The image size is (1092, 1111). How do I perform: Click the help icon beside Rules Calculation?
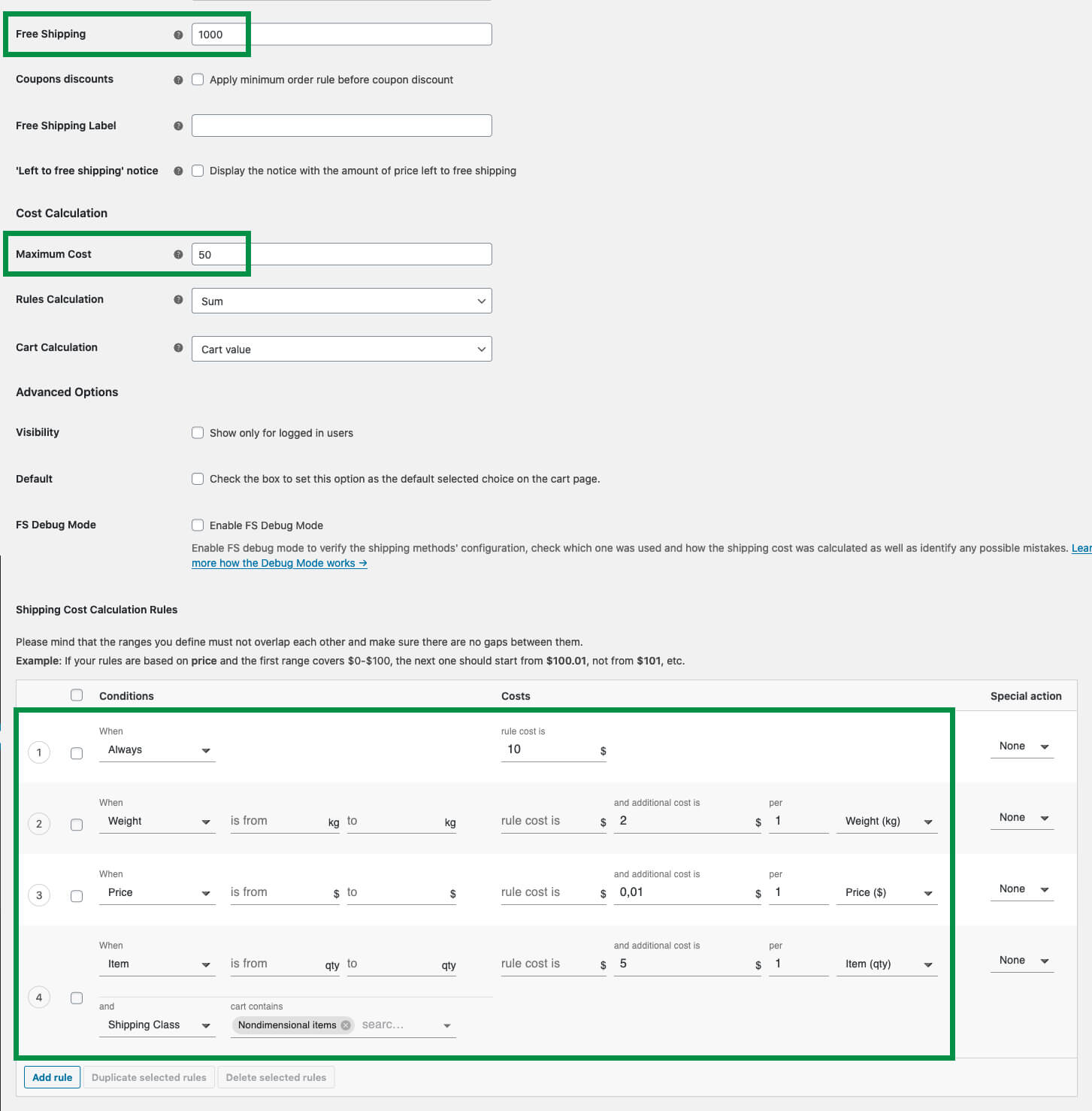tap(178, 299)
